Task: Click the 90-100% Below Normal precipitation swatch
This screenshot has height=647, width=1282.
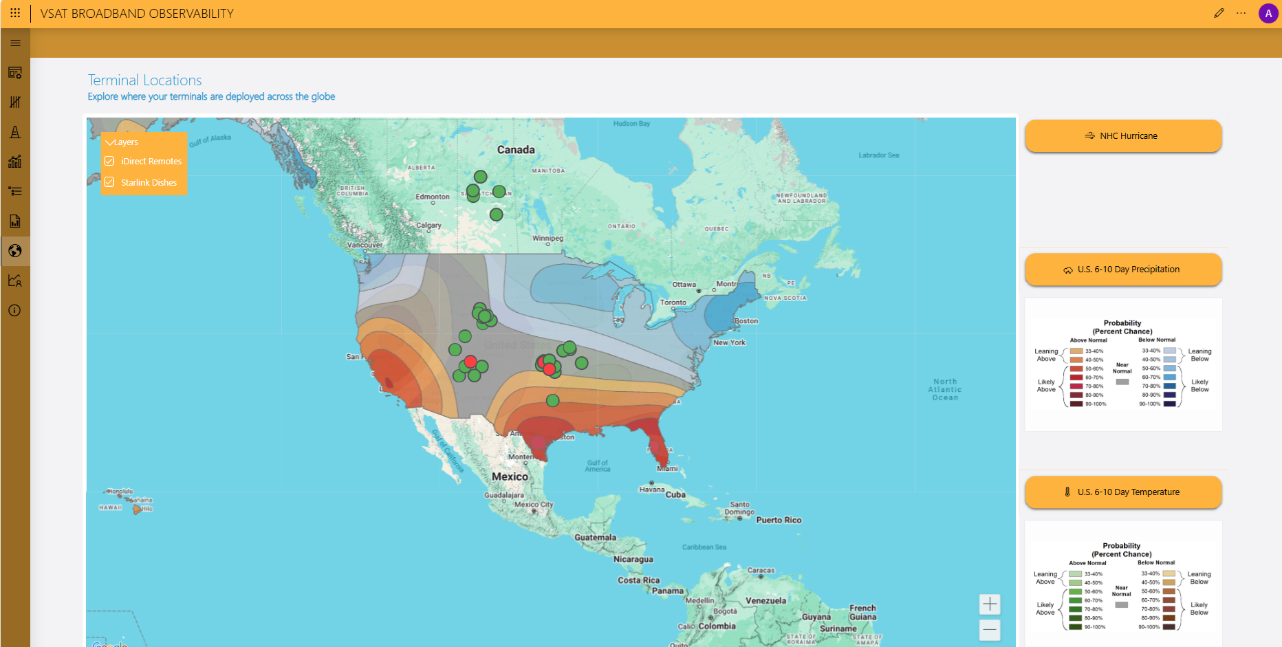Action: point(1169,403)
